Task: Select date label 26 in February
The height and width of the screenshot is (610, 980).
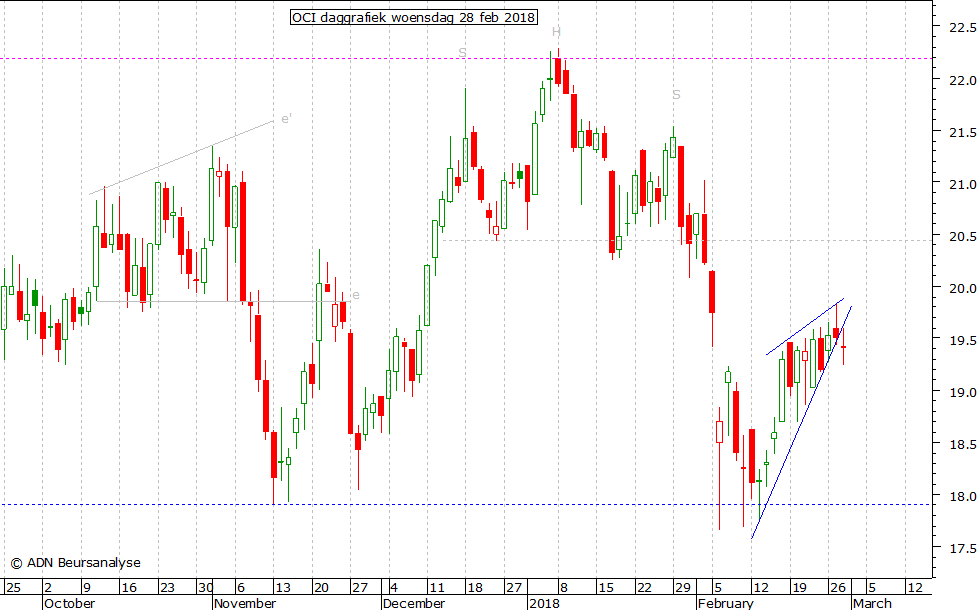Action: 838,588
